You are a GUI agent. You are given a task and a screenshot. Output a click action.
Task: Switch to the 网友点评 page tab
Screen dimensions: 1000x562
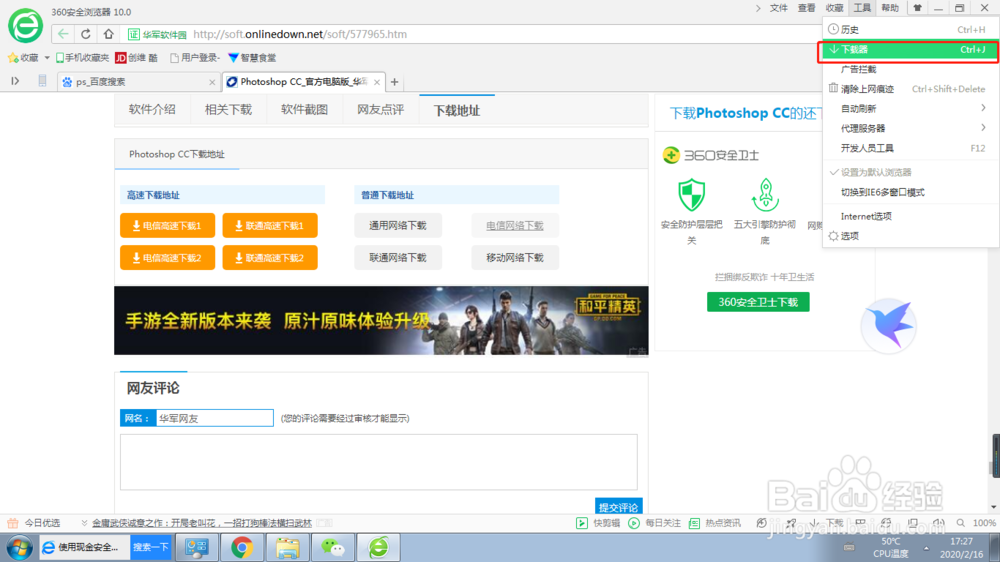pos(381,110)
